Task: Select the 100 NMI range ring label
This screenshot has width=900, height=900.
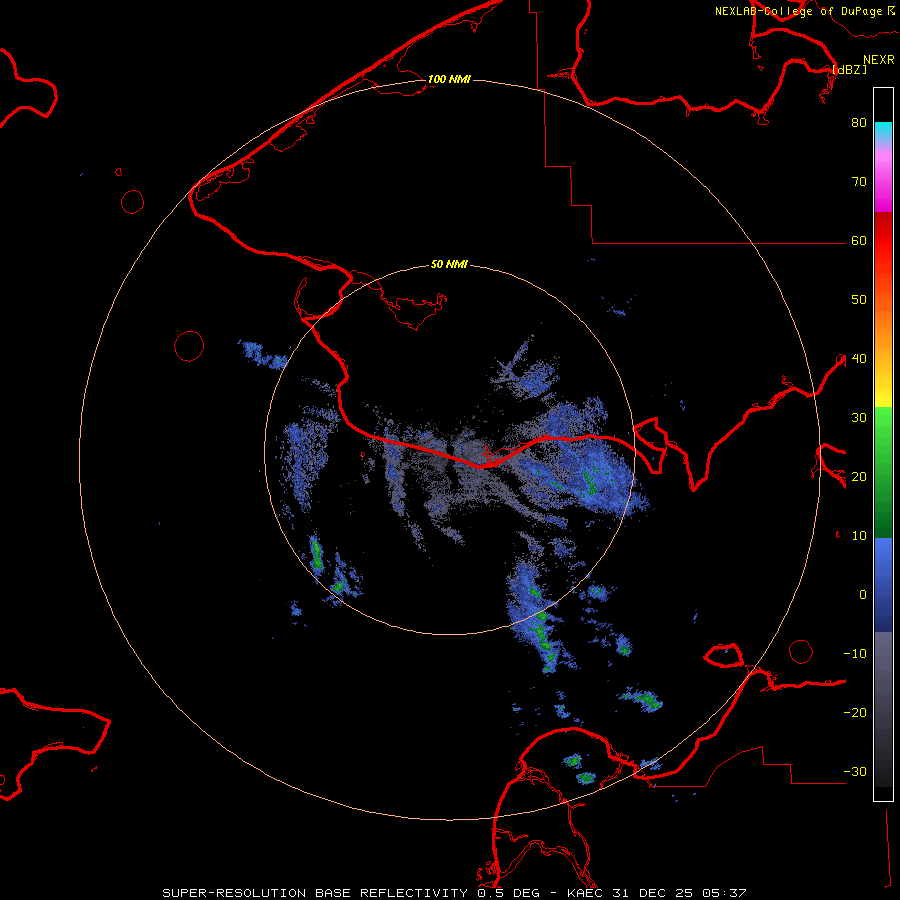Action: coord(449,79)
